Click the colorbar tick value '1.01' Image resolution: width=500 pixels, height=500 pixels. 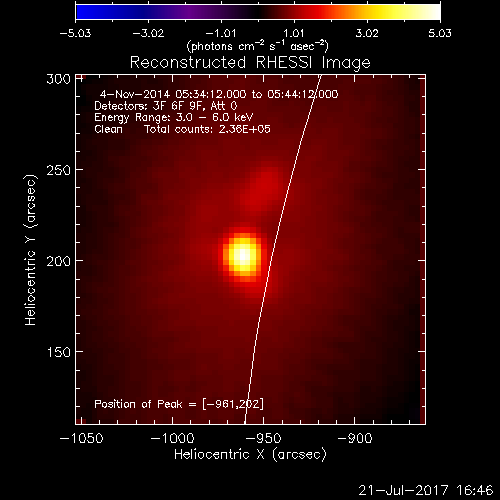294,33
